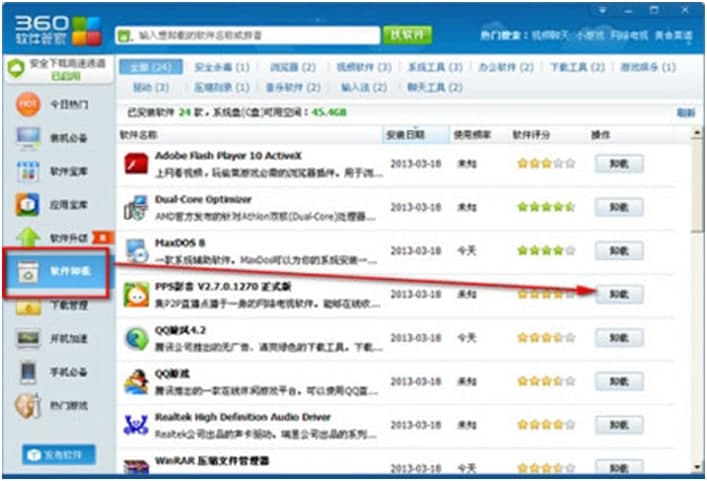Click the list scrollbar up arrow
The image size is (707, 481).
(x=698, y=134)
